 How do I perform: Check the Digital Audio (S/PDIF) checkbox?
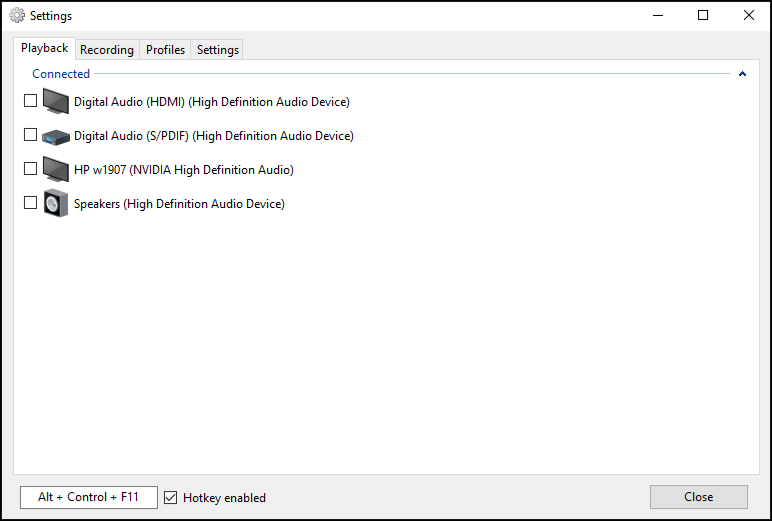coord(31,134)
